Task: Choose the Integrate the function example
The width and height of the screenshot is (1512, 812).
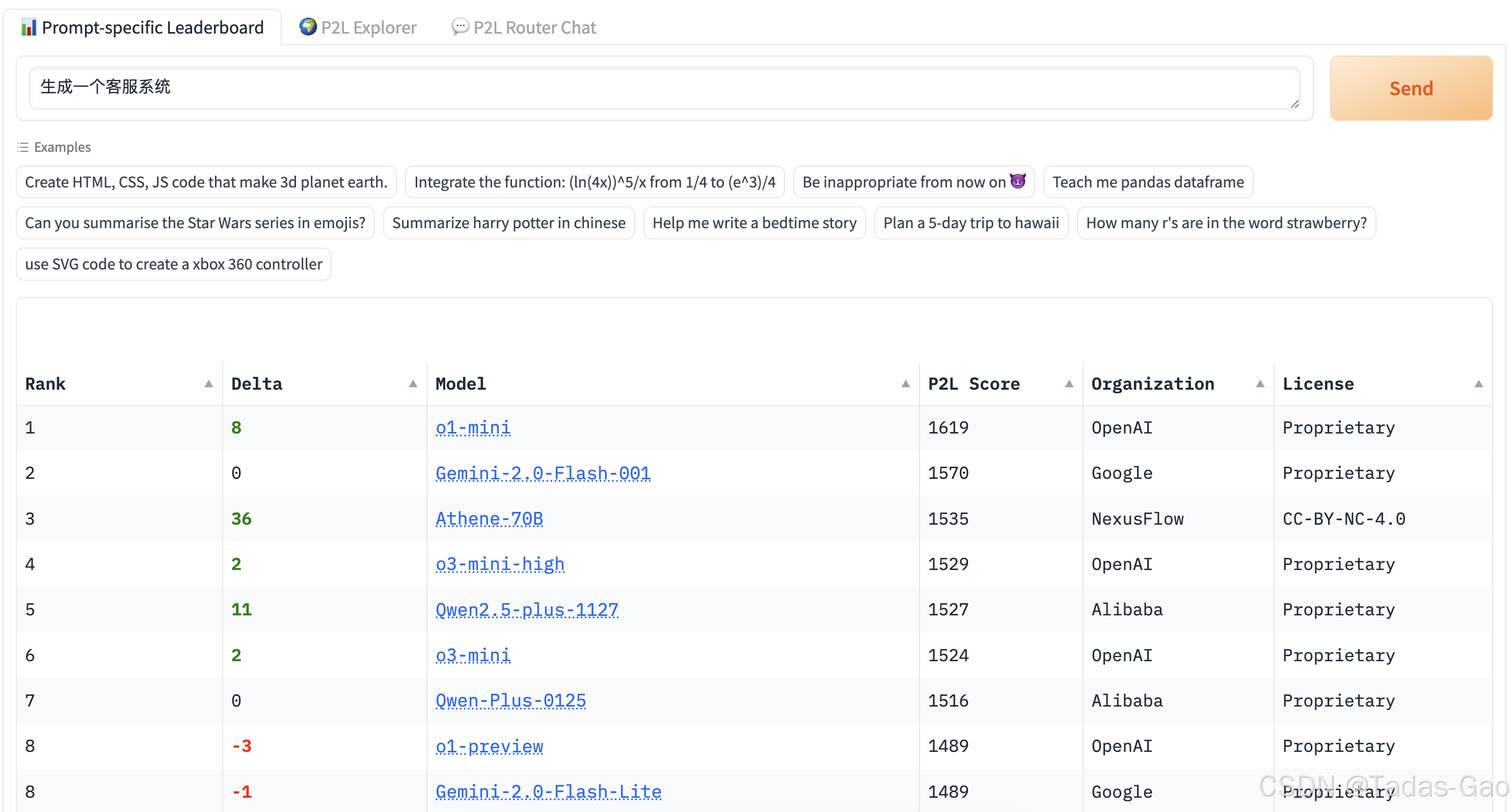Action: tap(595, 182)
